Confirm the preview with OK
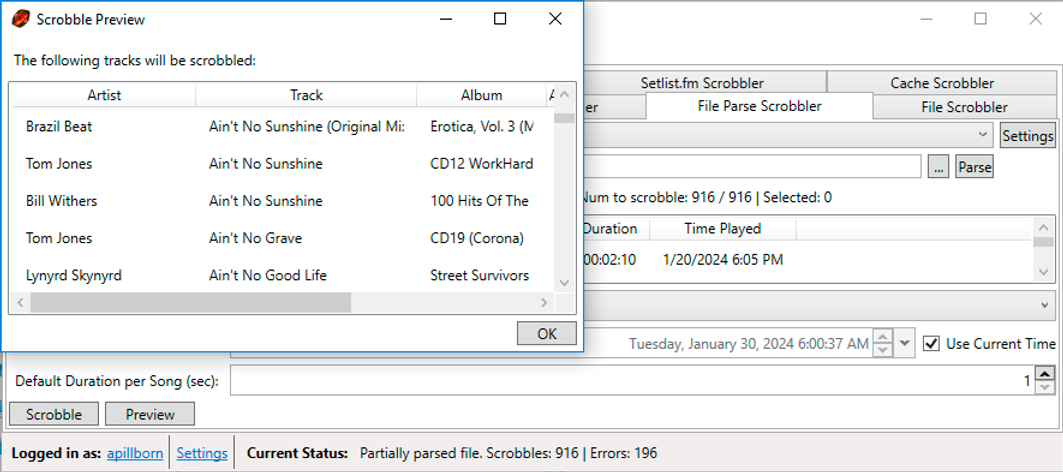Screen dimensions: 1063x472 tap(546, 334)
